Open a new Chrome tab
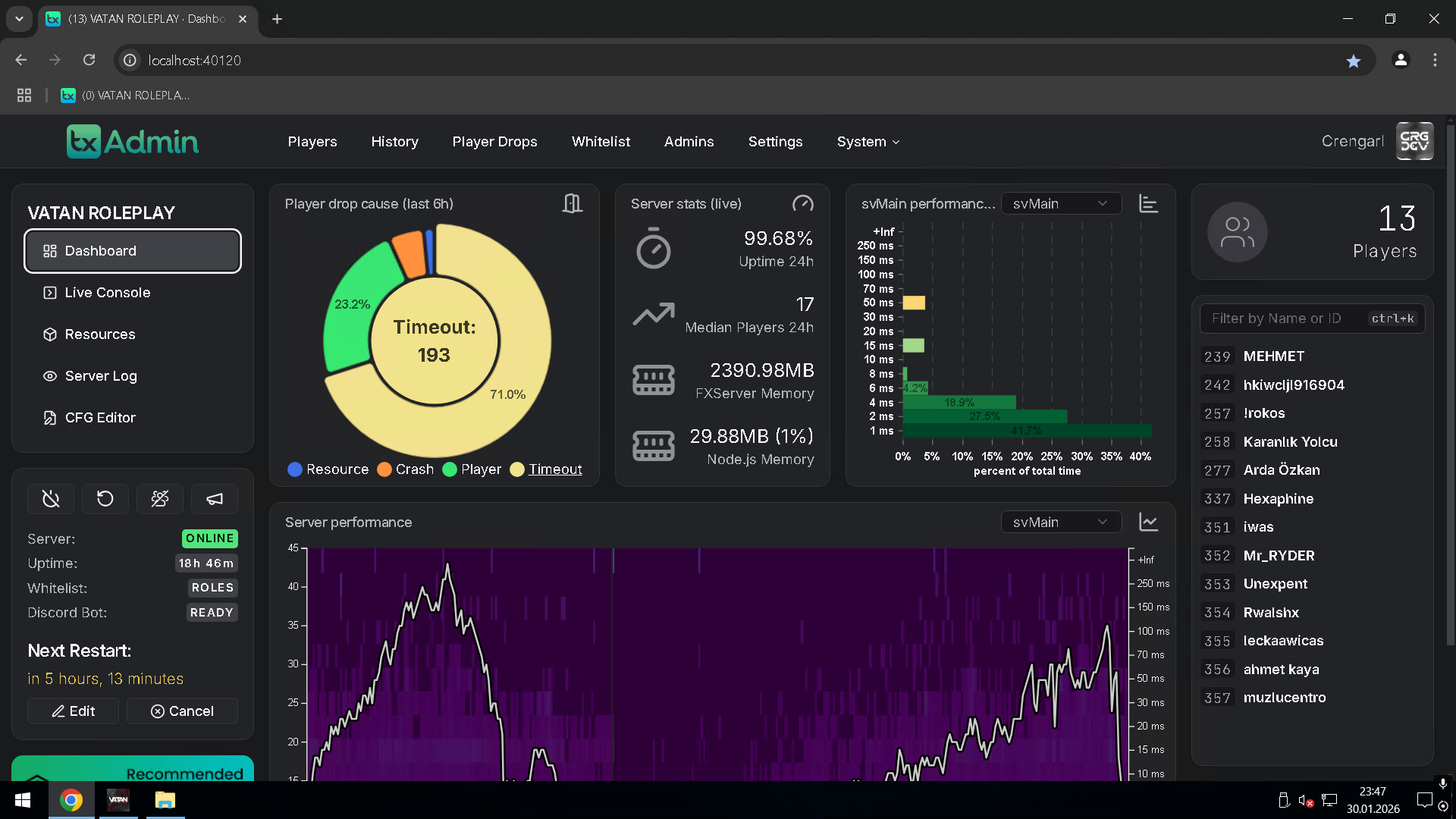Viewport: 1456px width, 819px height. click(x=277, y=19)
